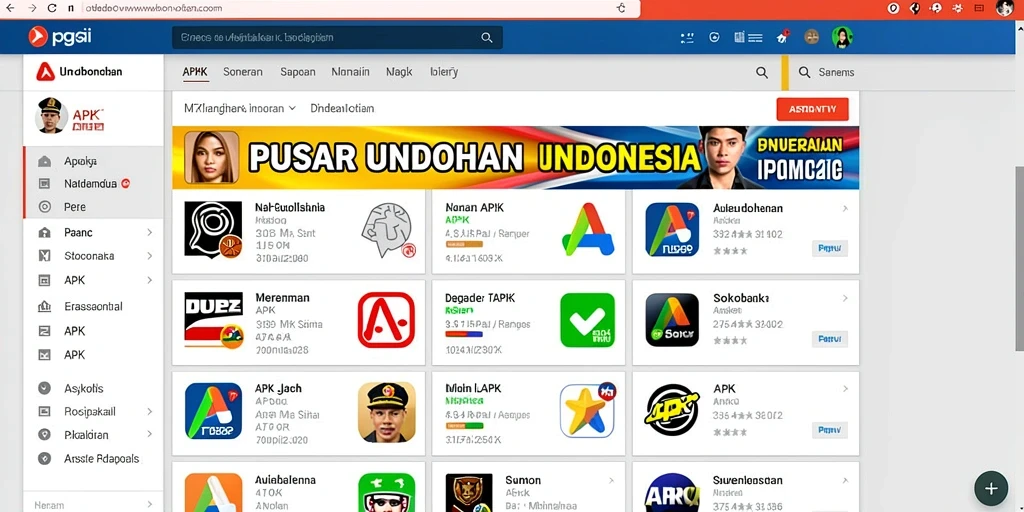Click the Apoka home icon in the sidebar

(44, 161)
